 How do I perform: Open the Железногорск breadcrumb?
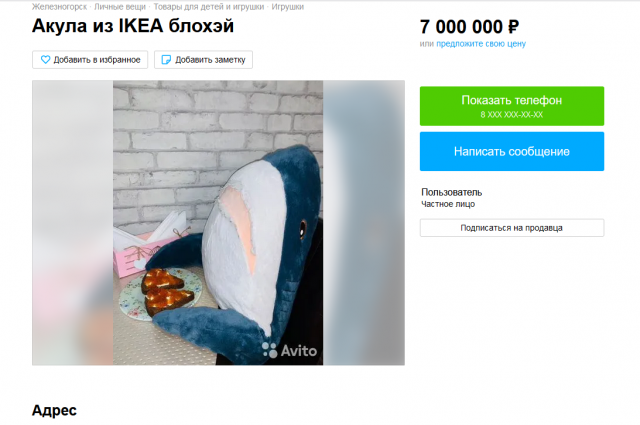click(60, 7)
